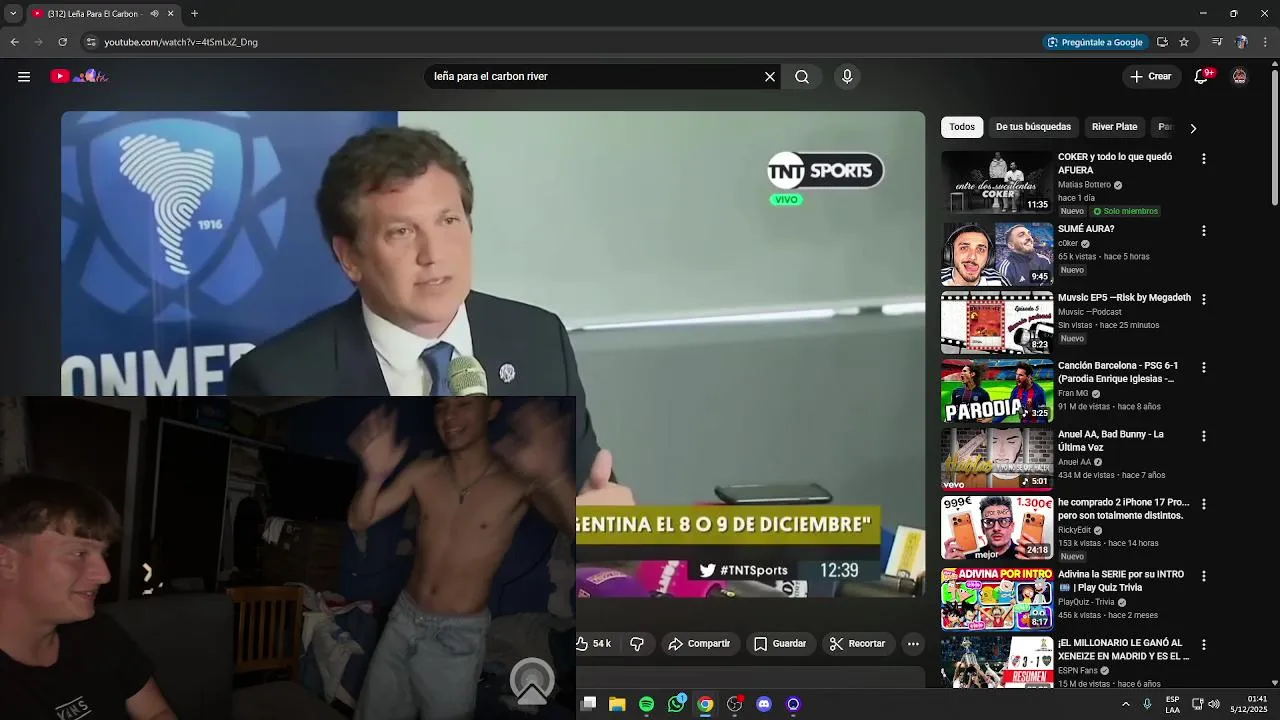Open the Matias Bottero channel name
The image size is (1280, 720).
tap(1084, 185)
